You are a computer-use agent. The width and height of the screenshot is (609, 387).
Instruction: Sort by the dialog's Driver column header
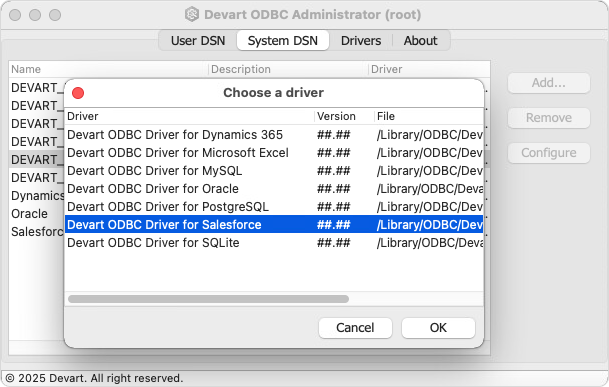(189, 116)
